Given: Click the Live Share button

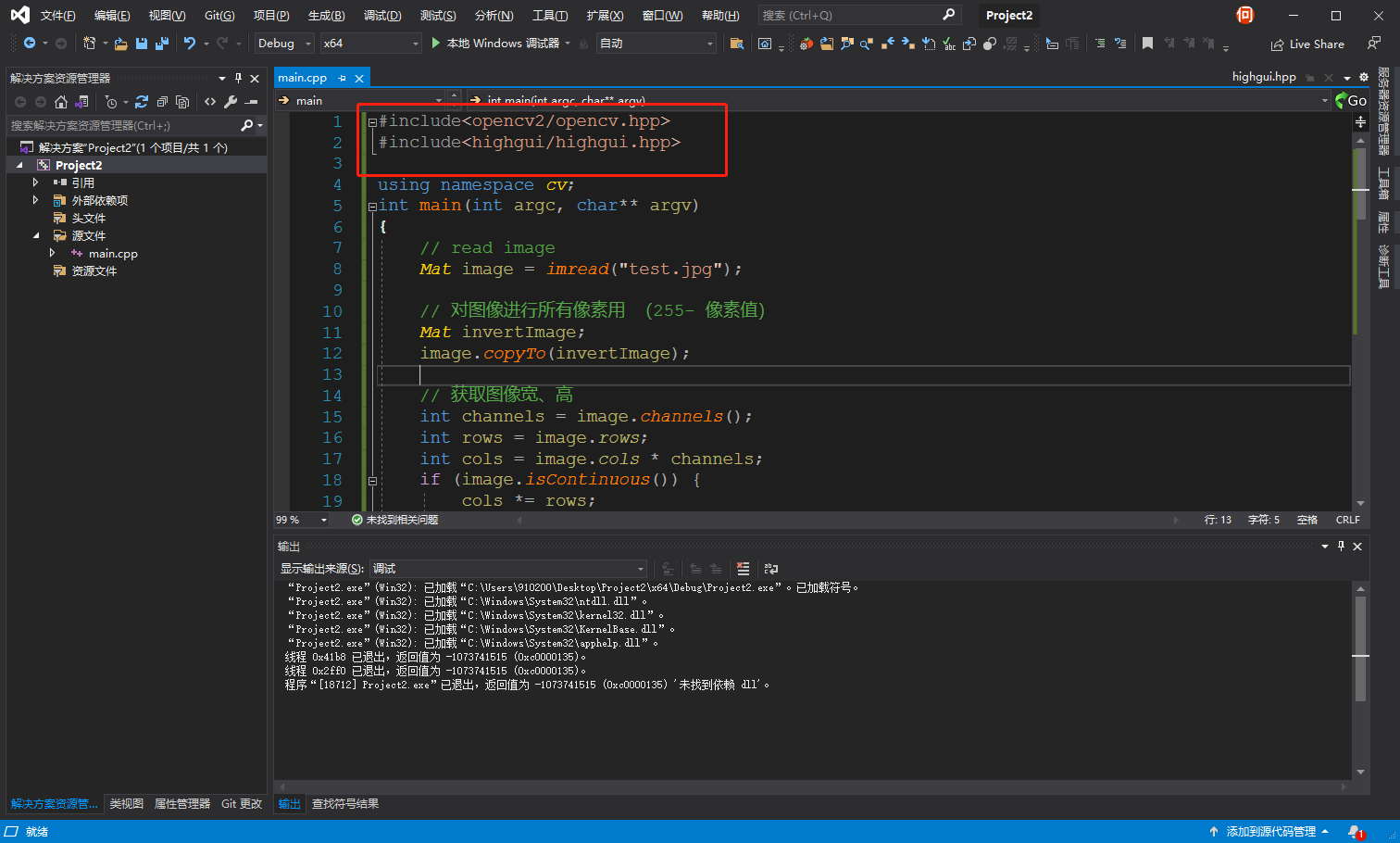Looking at the screenshot, I should (x=1307, y=44).
